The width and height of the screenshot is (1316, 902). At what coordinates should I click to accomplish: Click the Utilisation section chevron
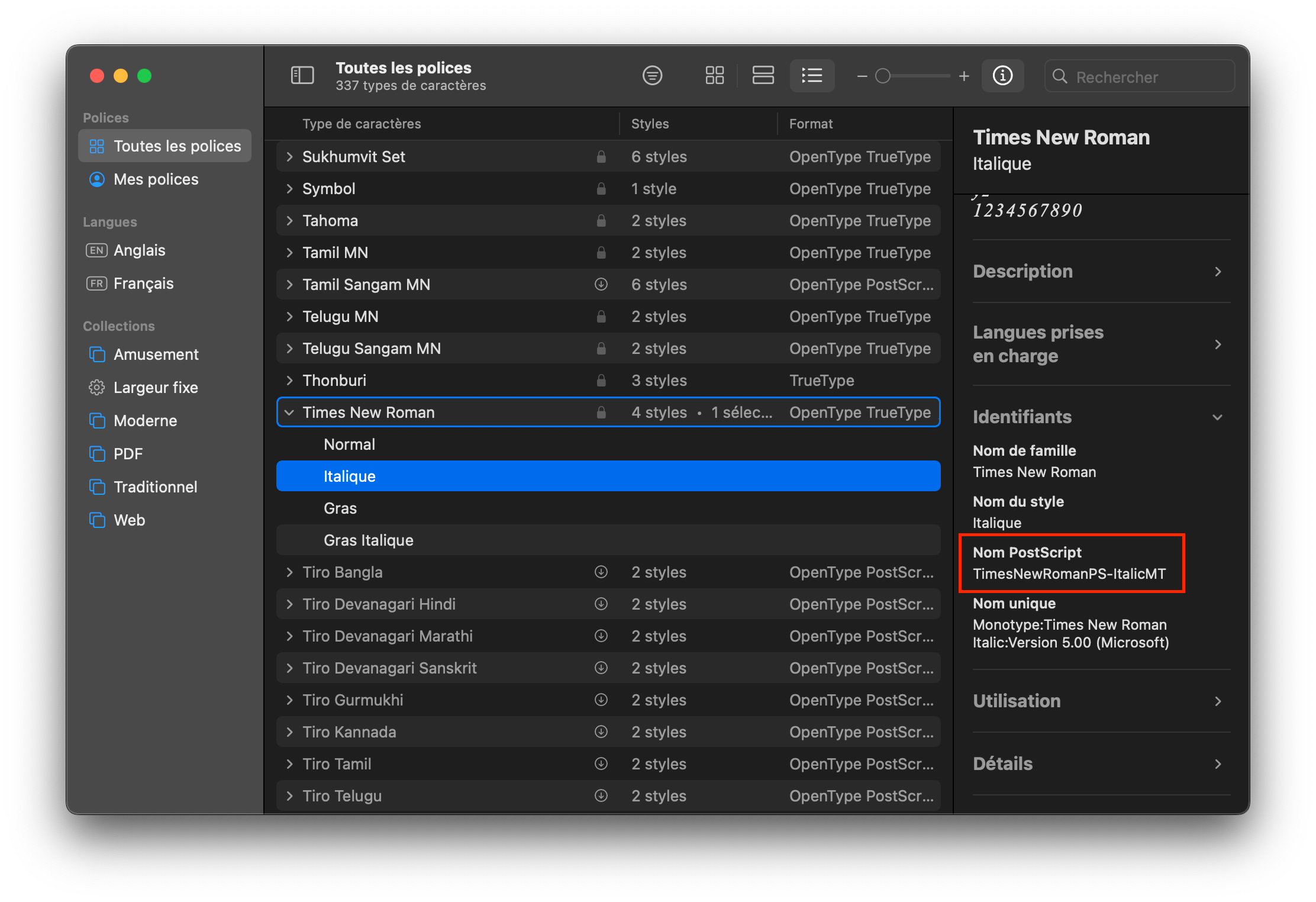point(1218,701)
